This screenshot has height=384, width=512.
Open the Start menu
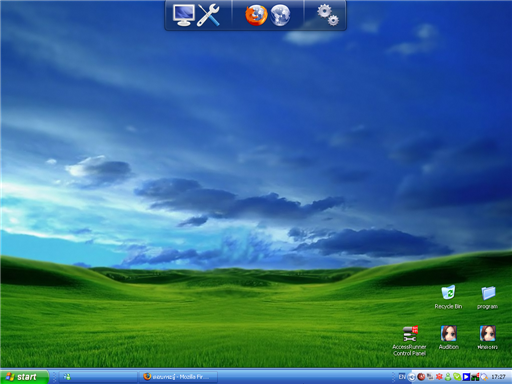[x=24, y=377]
